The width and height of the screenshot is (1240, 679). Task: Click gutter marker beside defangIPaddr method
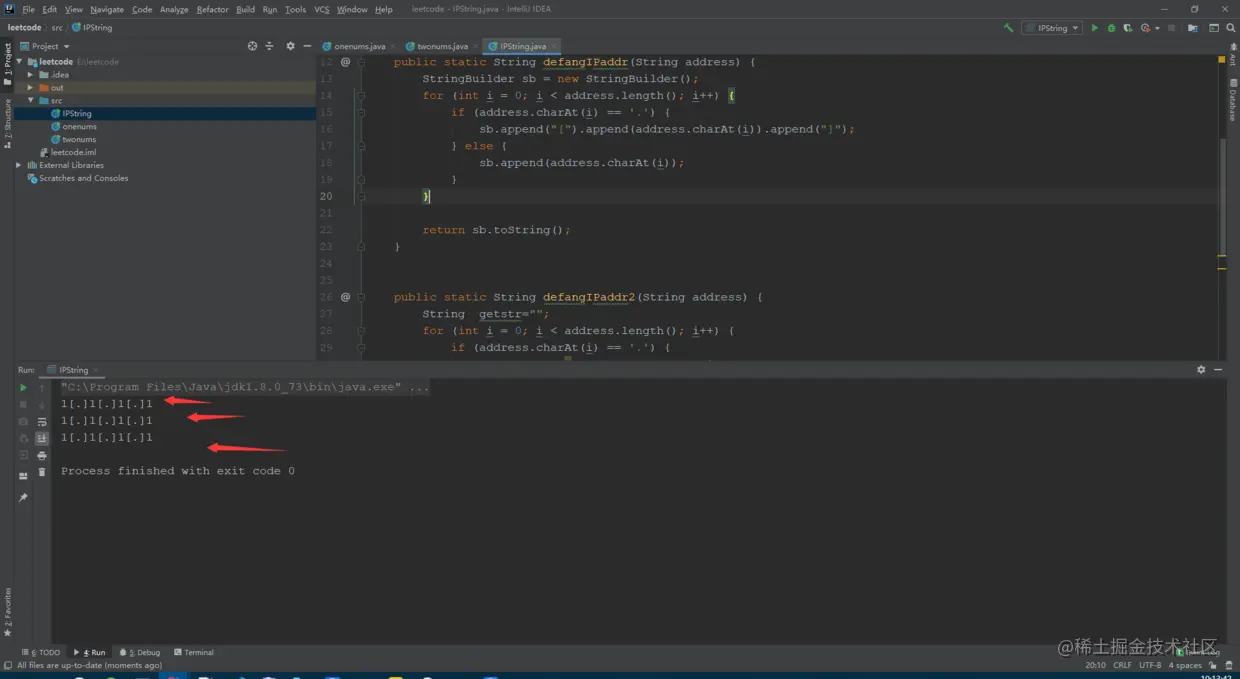345,62
